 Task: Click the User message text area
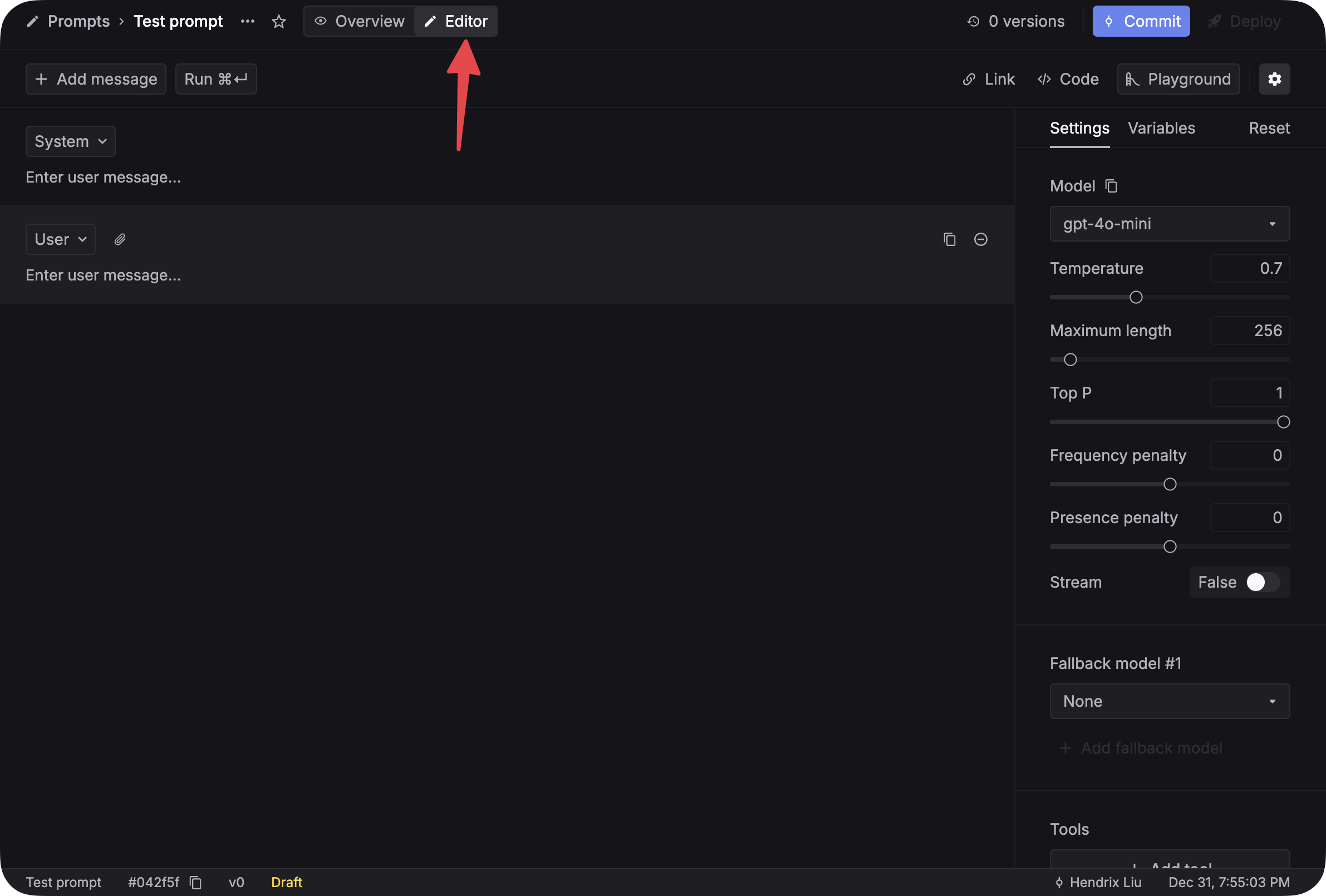click(507, 275)
